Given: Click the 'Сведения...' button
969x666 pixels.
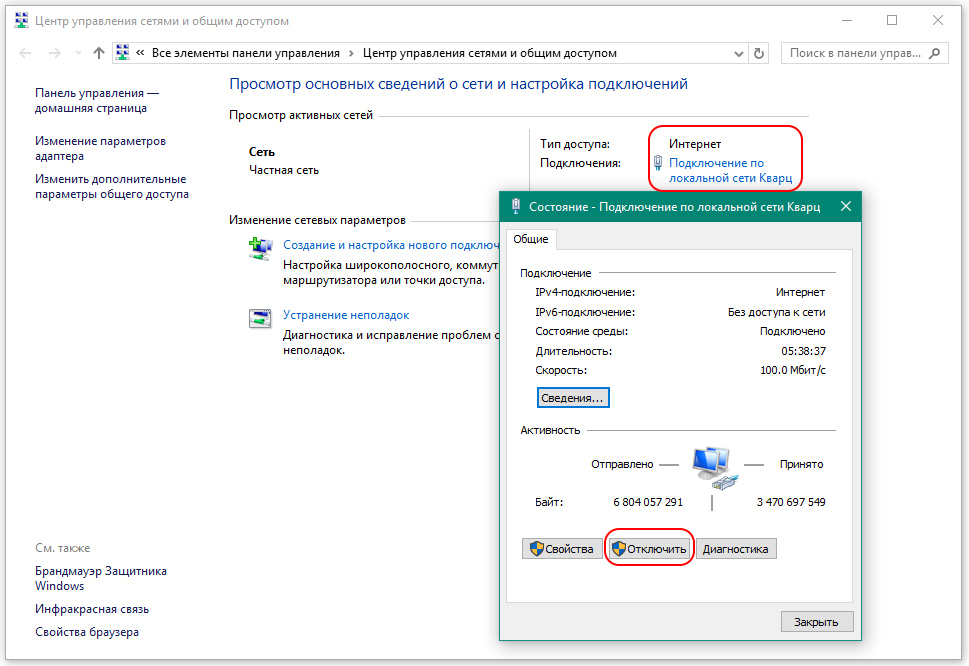Looking at the screenshot, I should [x=573, y=398].
